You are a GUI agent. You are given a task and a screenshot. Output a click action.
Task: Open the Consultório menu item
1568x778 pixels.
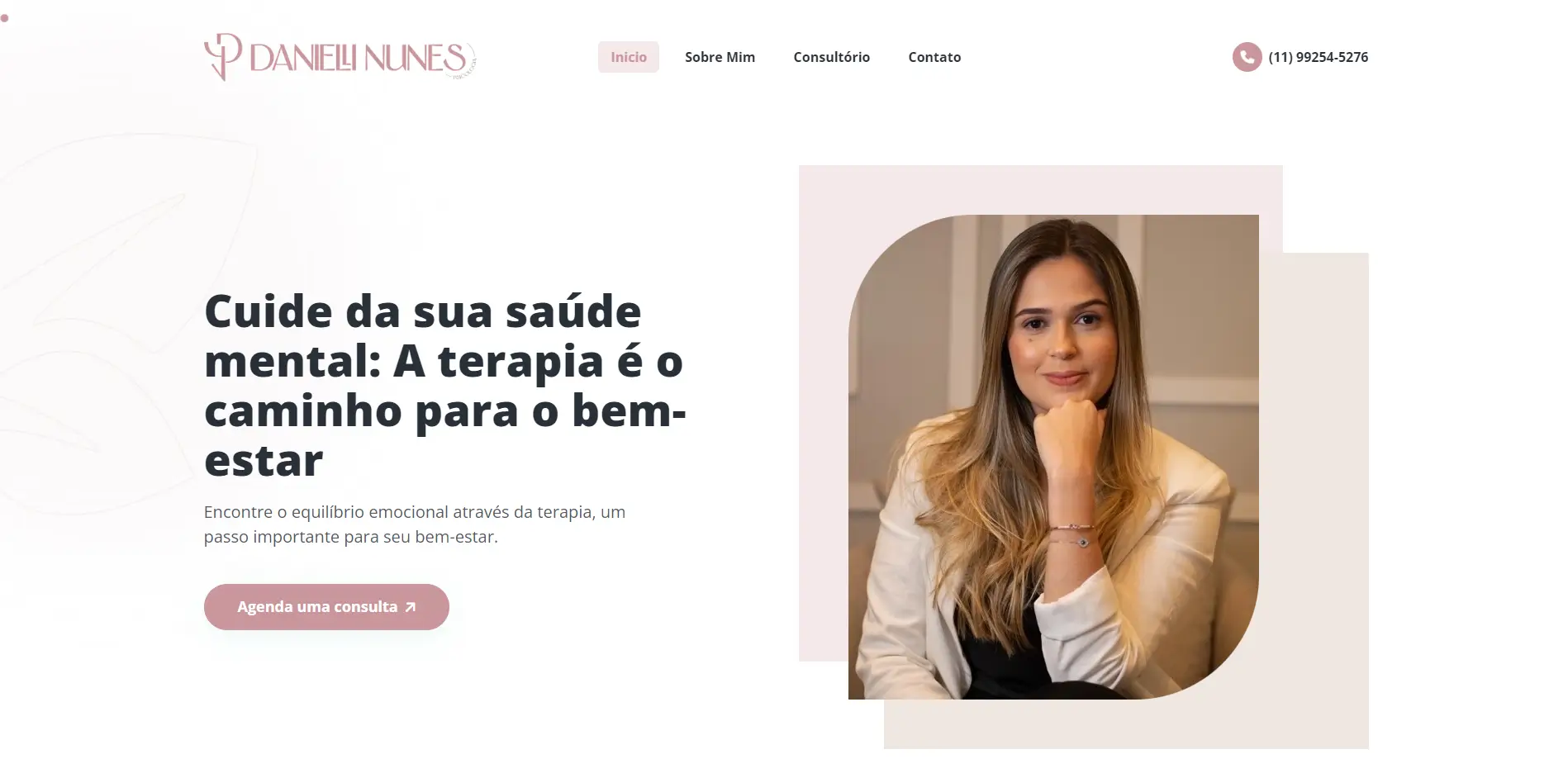831,57
